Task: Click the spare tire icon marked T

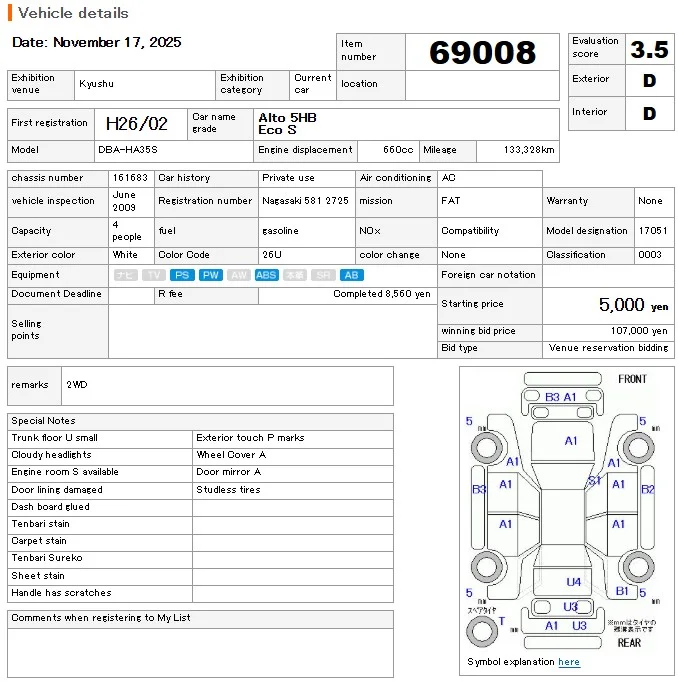Action: (x=482, y=631)
